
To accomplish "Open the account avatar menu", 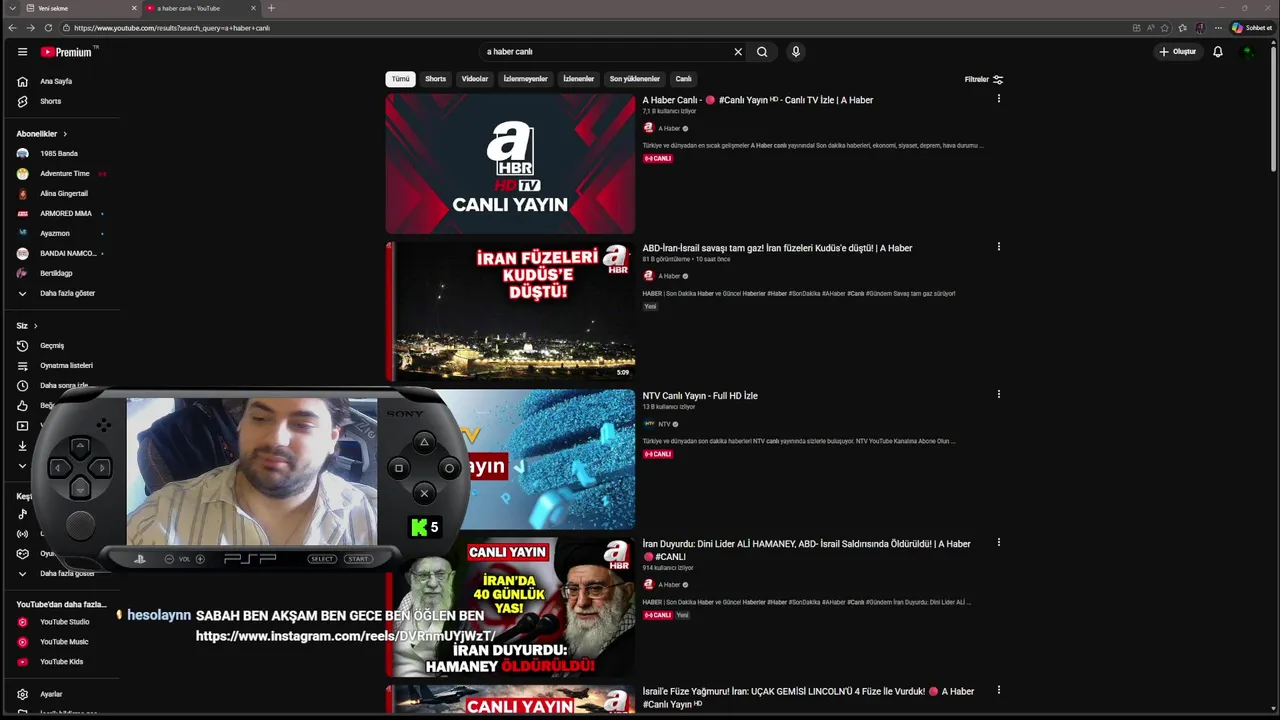I will (x=1247, y=52).
